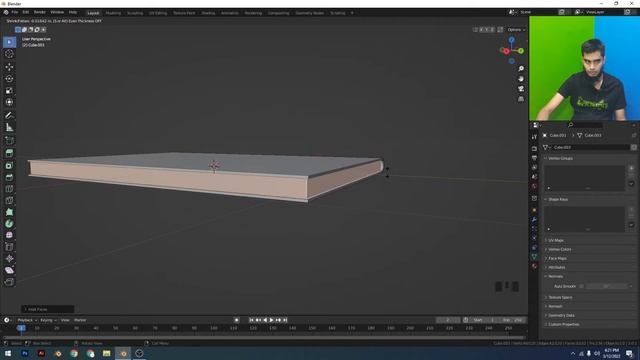Activate the Knife tool
Viewport: 640px width, 360px height.
(9, 200)
